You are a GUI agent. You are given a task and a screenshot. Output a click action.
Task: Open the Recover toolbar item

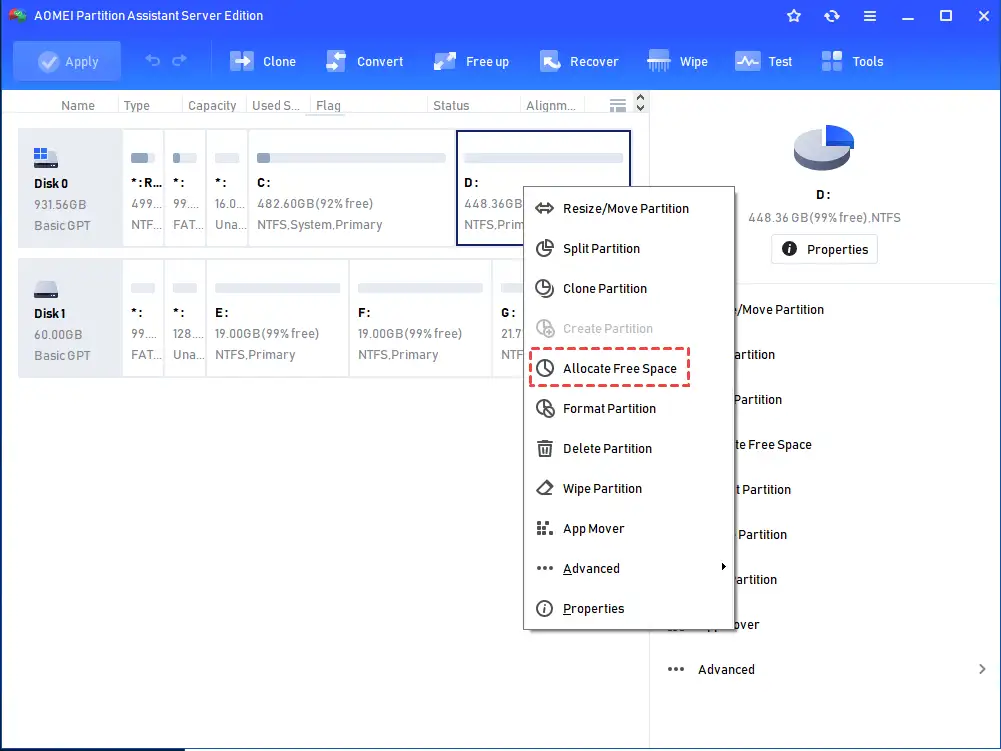pos(578,61)
